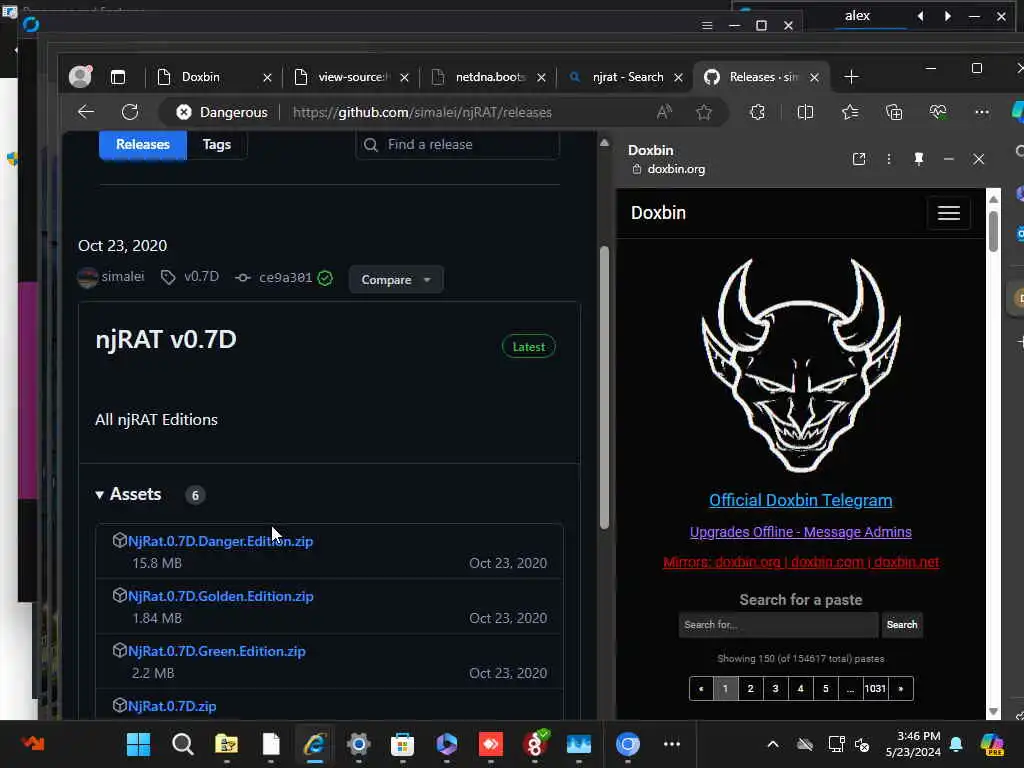1024x768 pixels.
Task: Open the Collections icon
Action: [x=894, y=112]
